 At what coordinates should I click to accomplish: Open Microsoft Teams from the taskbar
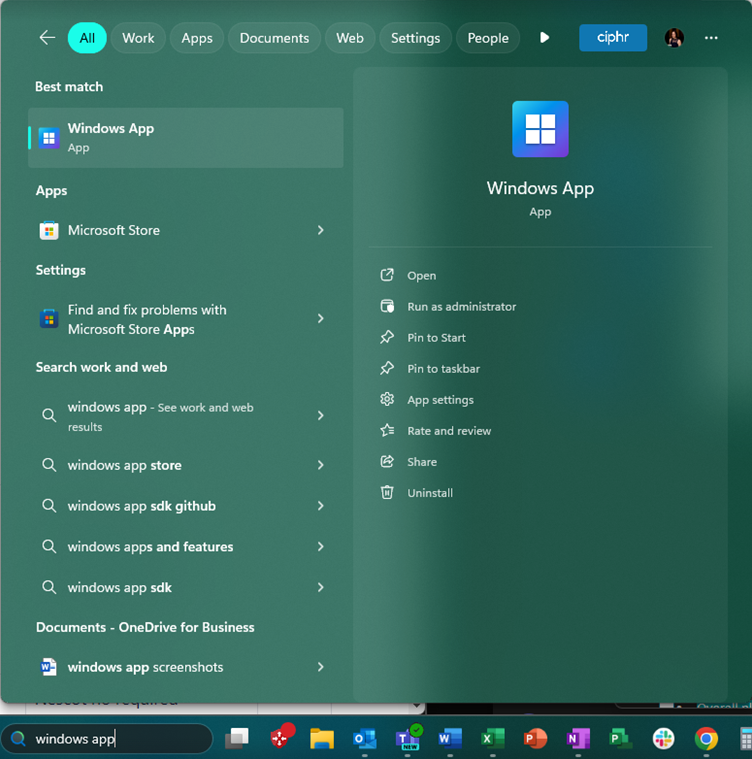click(407, 739)
